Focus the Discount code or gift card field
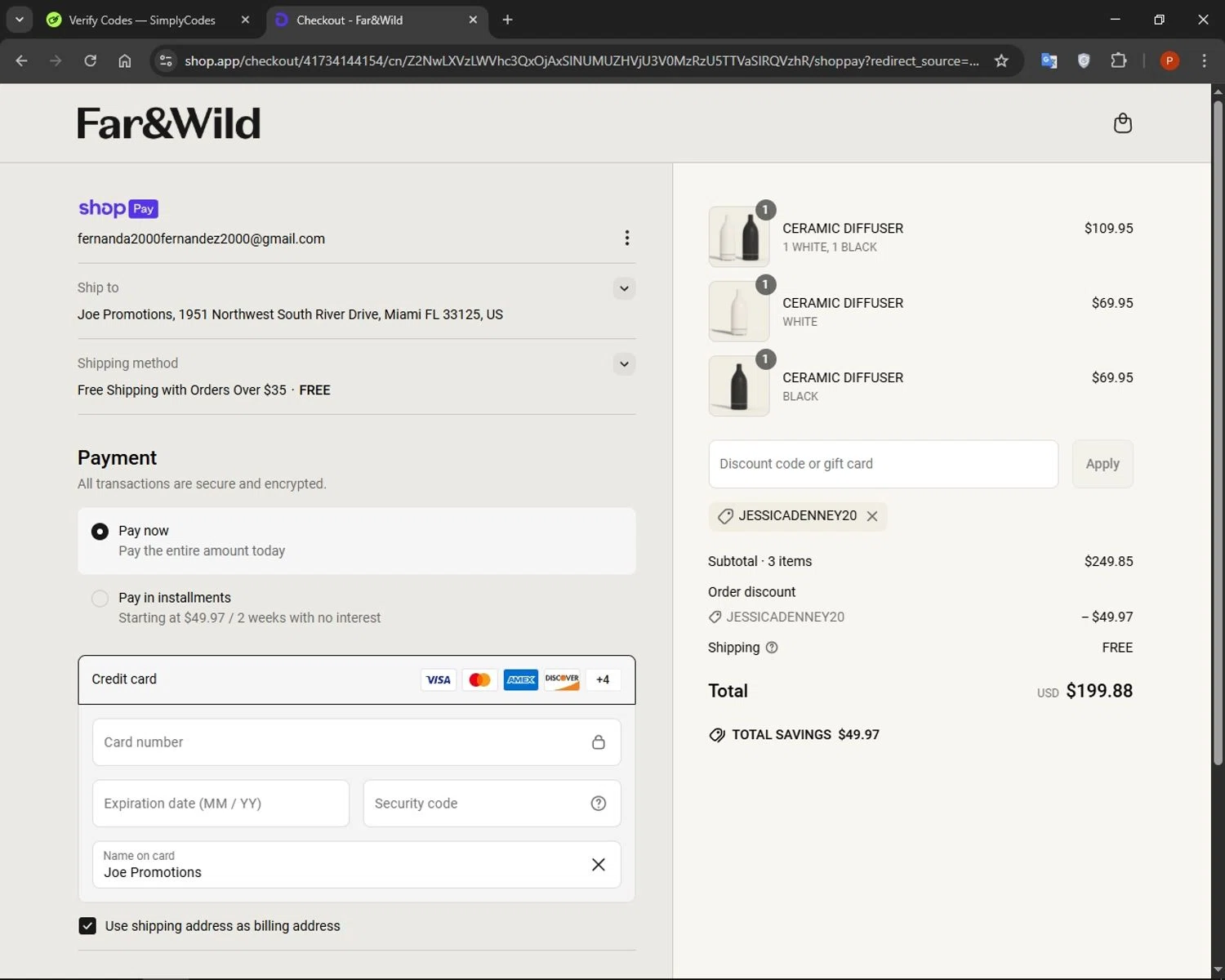The width and height of the screenshot is (1225, 980). [x=884, y=464]
